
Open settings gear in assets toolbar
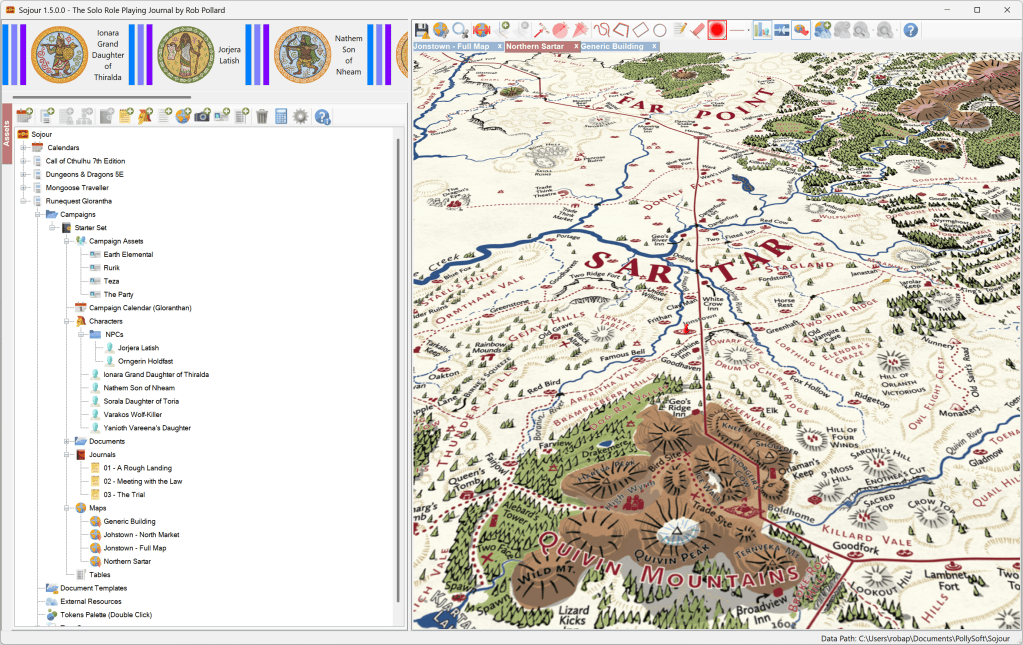click(x=300, y=117)
